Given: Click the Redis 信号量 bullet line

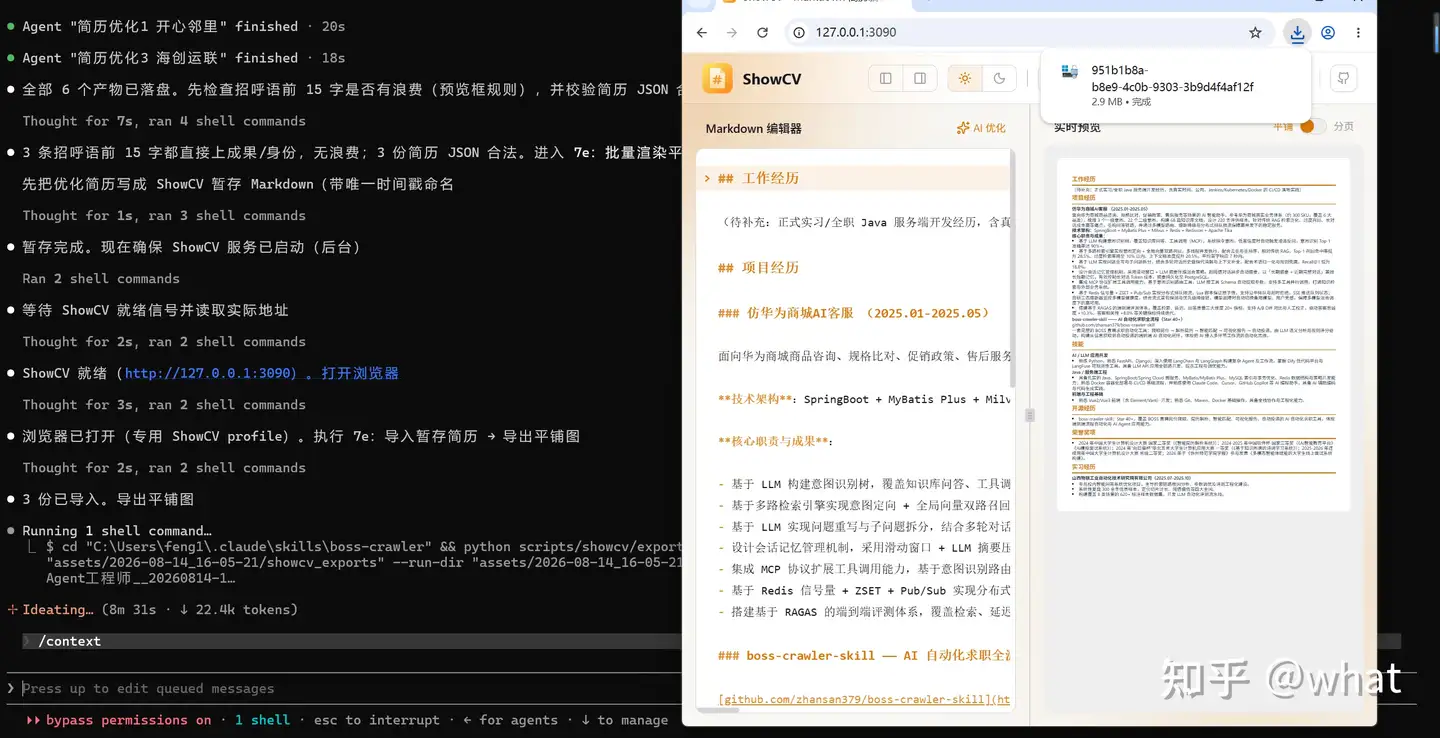Looking at the screenshot, I should [x=864, y=590].
